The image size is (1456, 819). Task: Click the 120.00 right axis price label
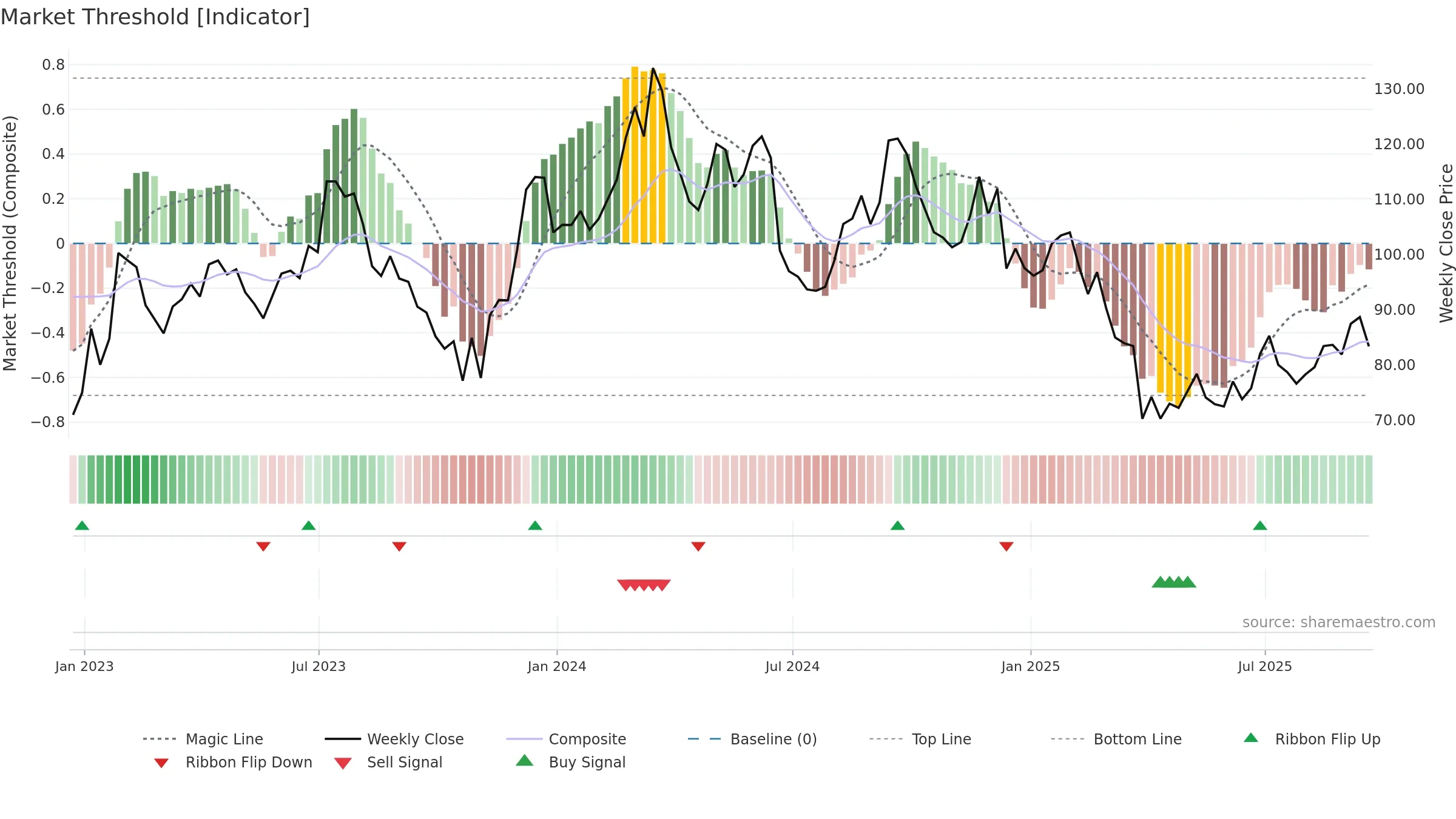(x=1399, y=144)
